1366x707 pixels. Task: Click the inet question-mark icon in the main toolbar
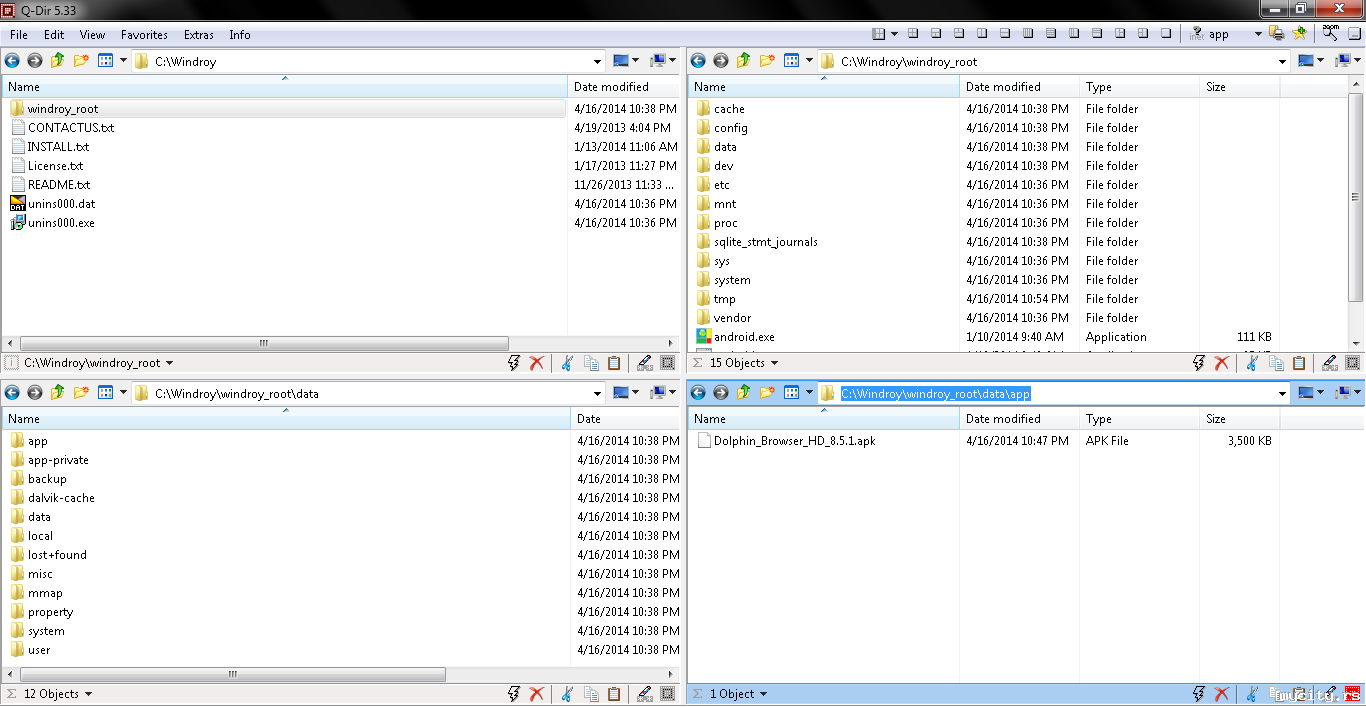click(1196, 33)
